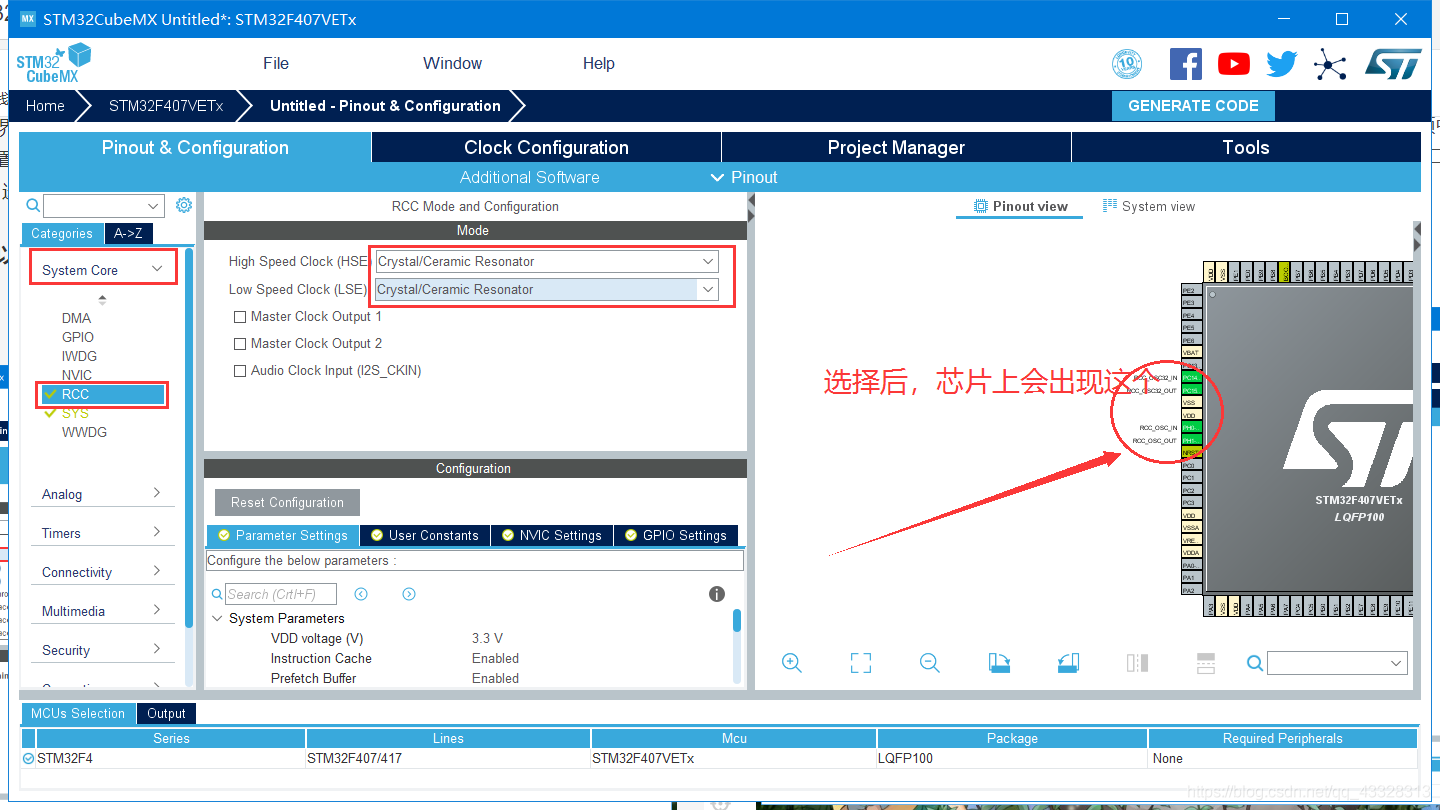Click the ST logo icon
Image resolution: width=1440 pixels, height=810 pixels.
pos(1393,64)
